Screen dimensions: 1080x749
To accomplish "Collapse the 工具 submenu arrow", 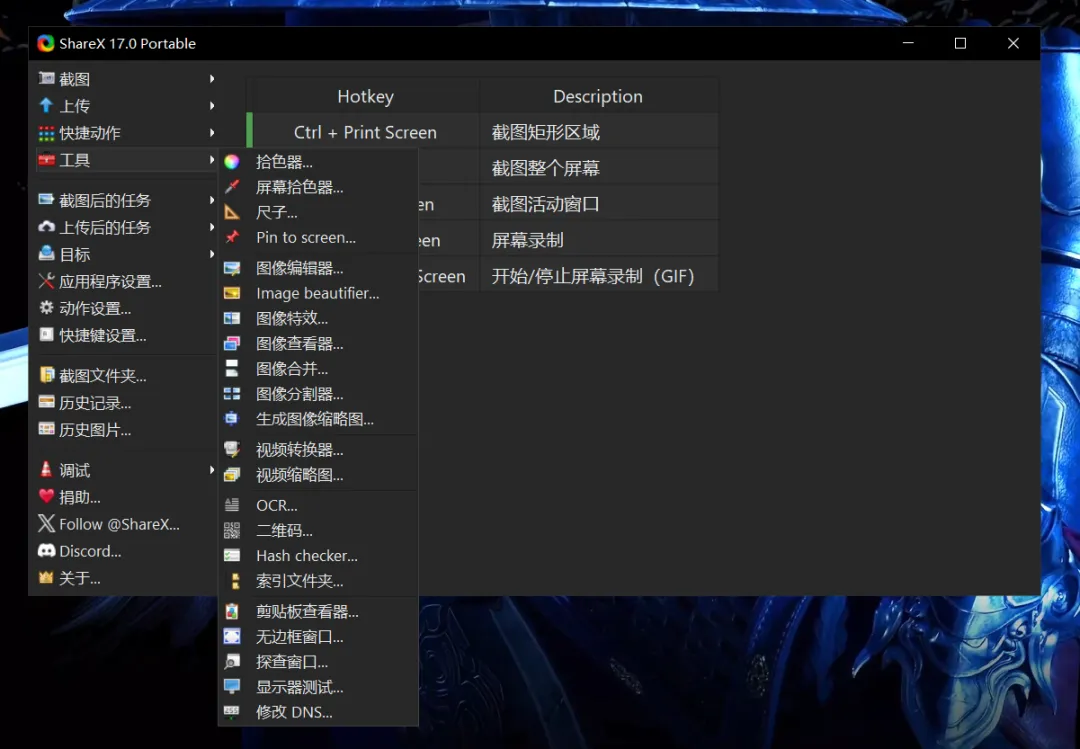I will [x=212, y=159].
